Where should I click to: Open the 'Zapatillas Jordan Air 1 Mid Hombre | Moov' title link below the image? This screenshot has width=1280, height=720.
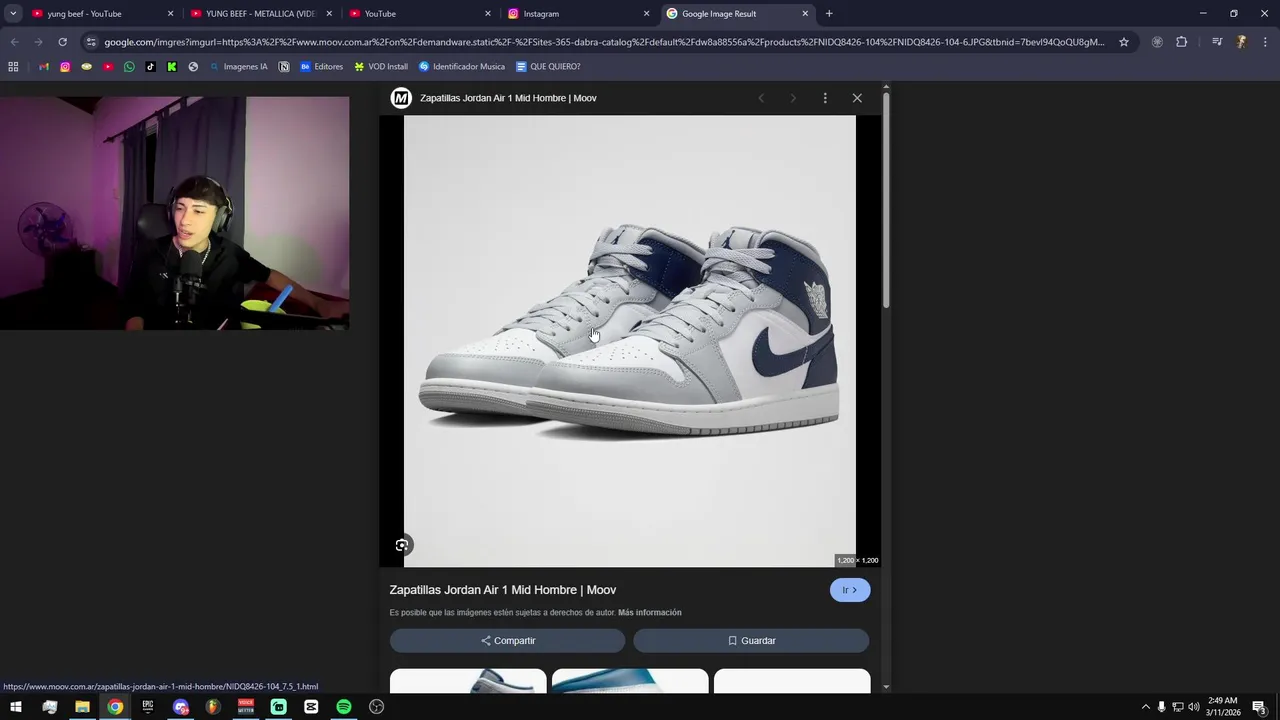pyautogui.click(x=503, y=590)
